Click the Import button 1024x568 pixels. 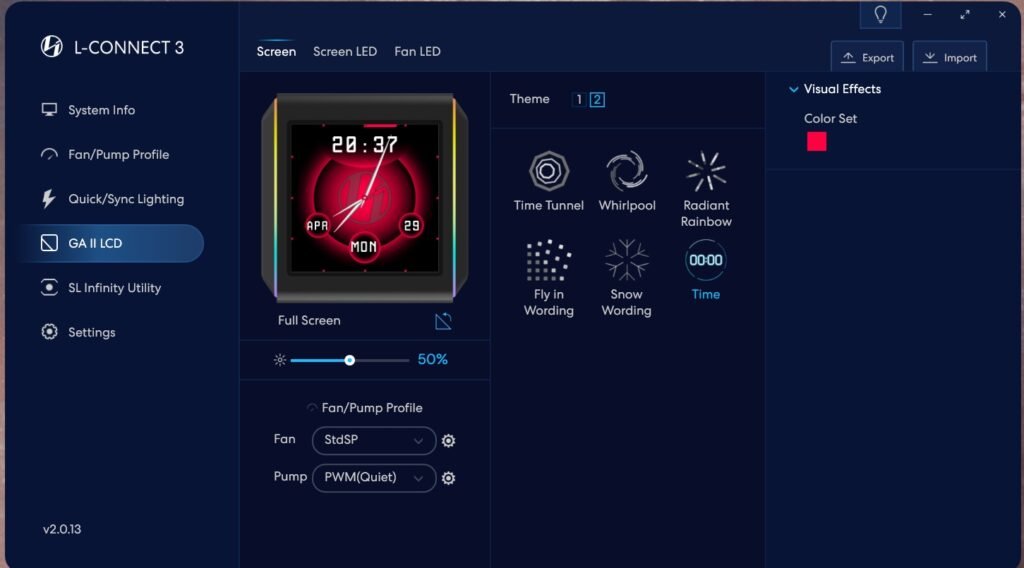950,57
